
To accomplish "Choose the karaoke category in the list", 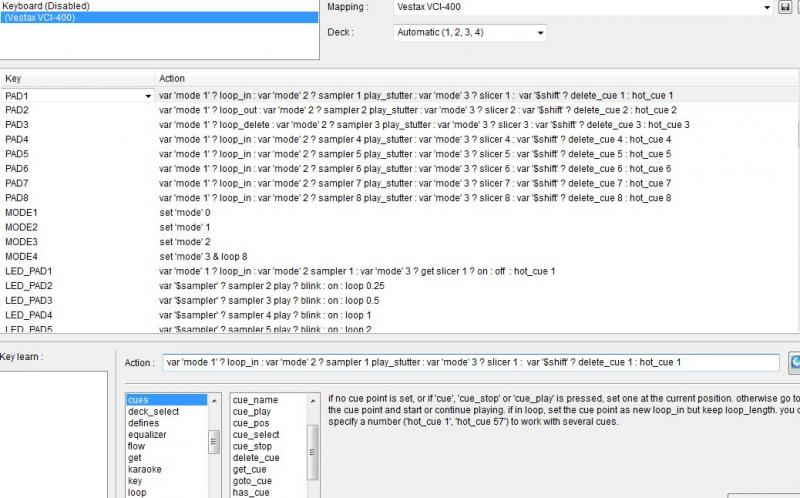I will point(144,469).
